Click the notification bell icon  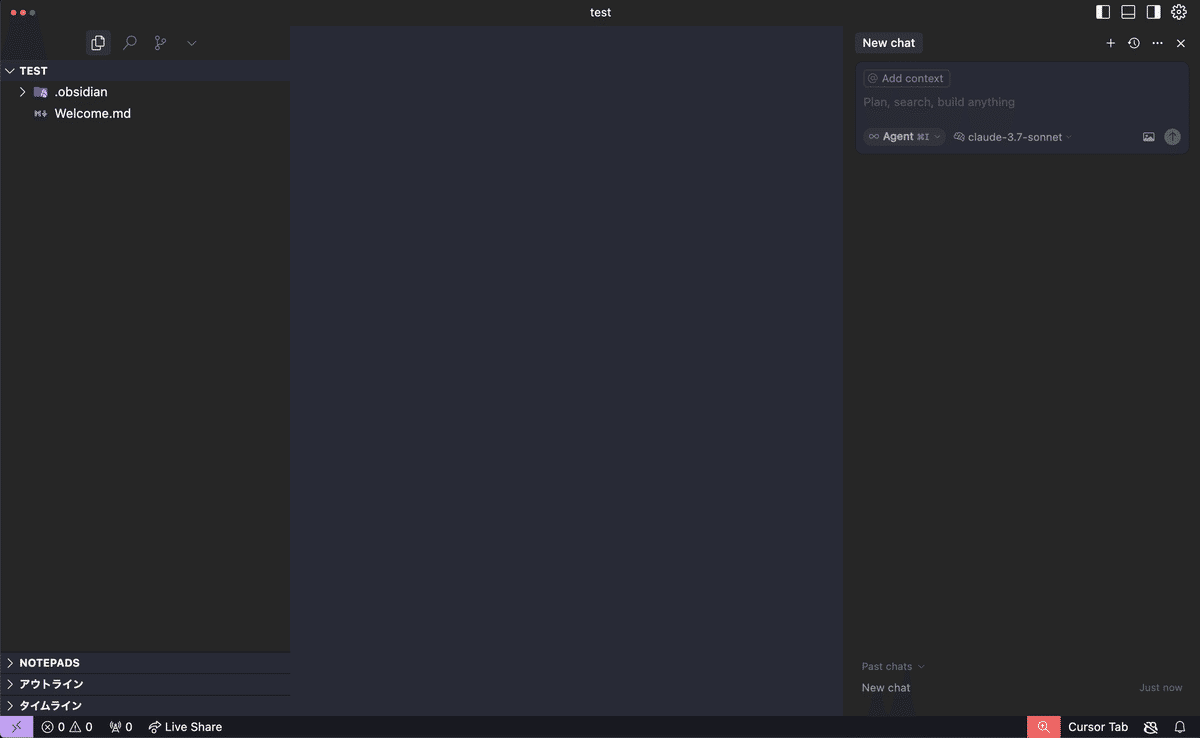click(1180, 727)
